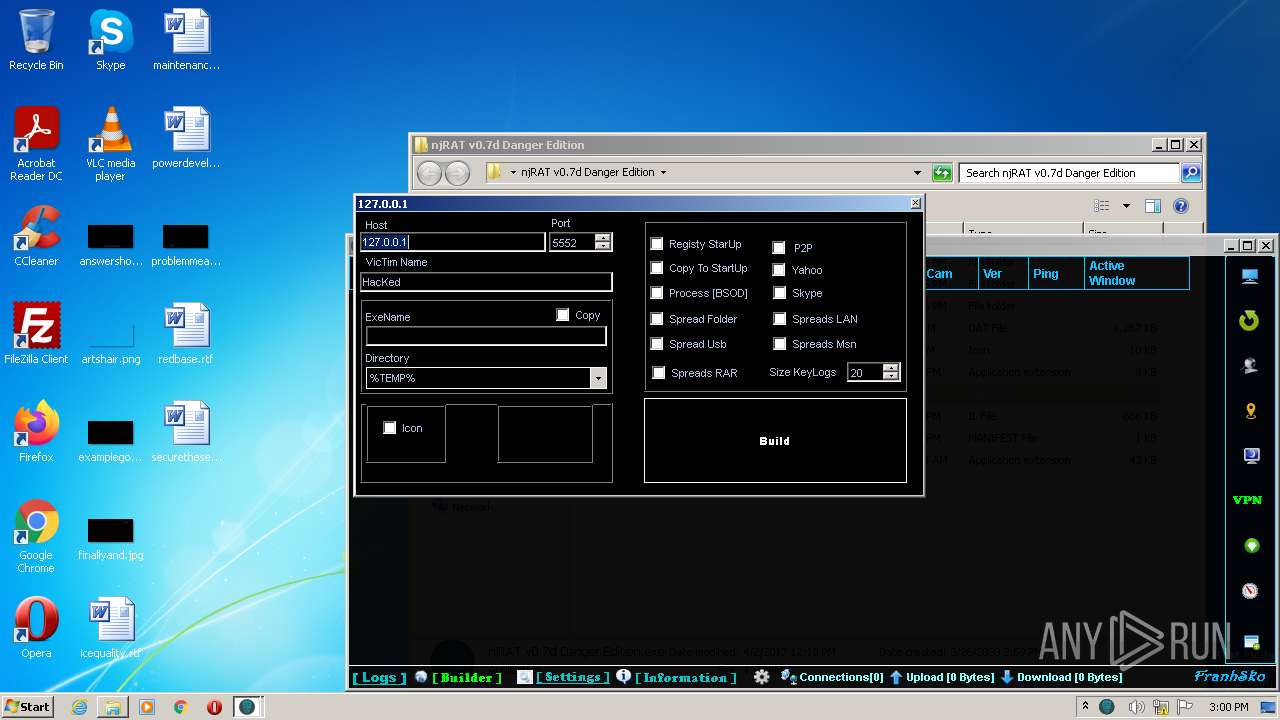Click the Port number field
This screenshot has height=720, width=1280.
click(572, 242)
